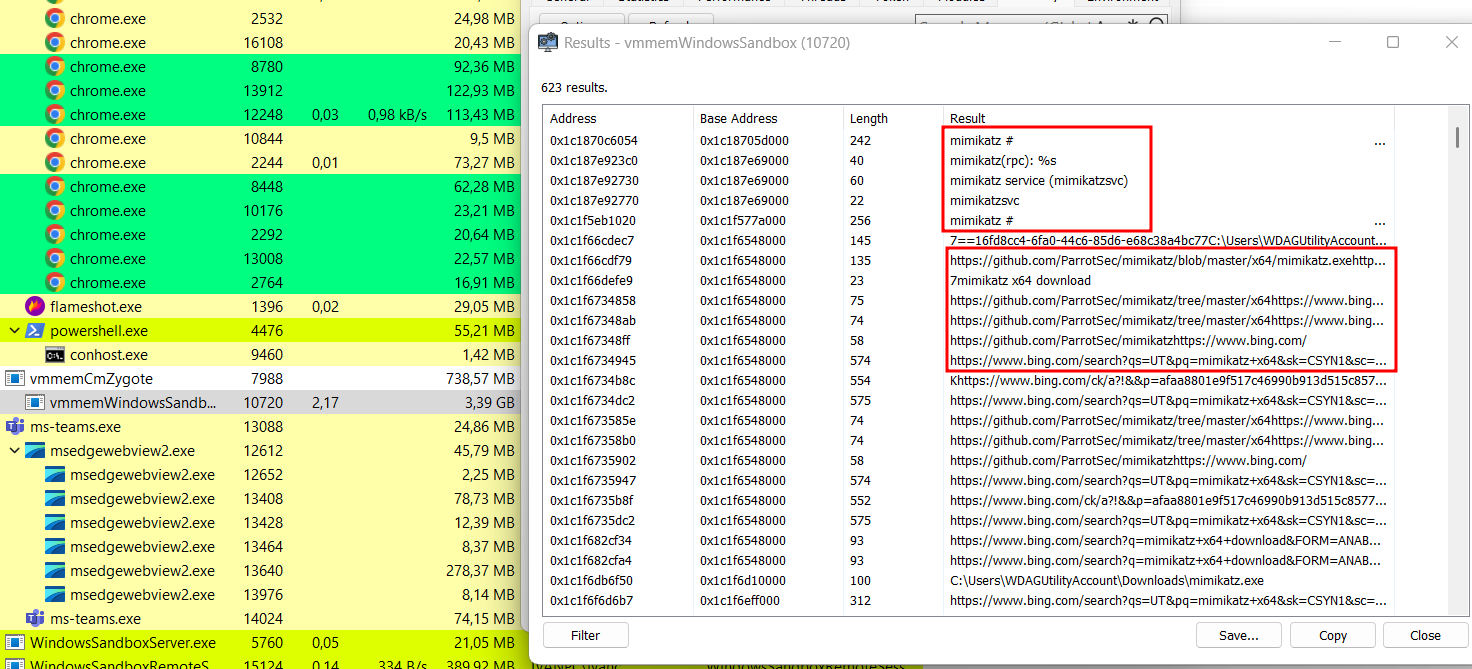The width and height of the screenshot is (1472, 669).
Task: Click the WindowsSandboxServer.exe process icon
Action: [15, 643]
